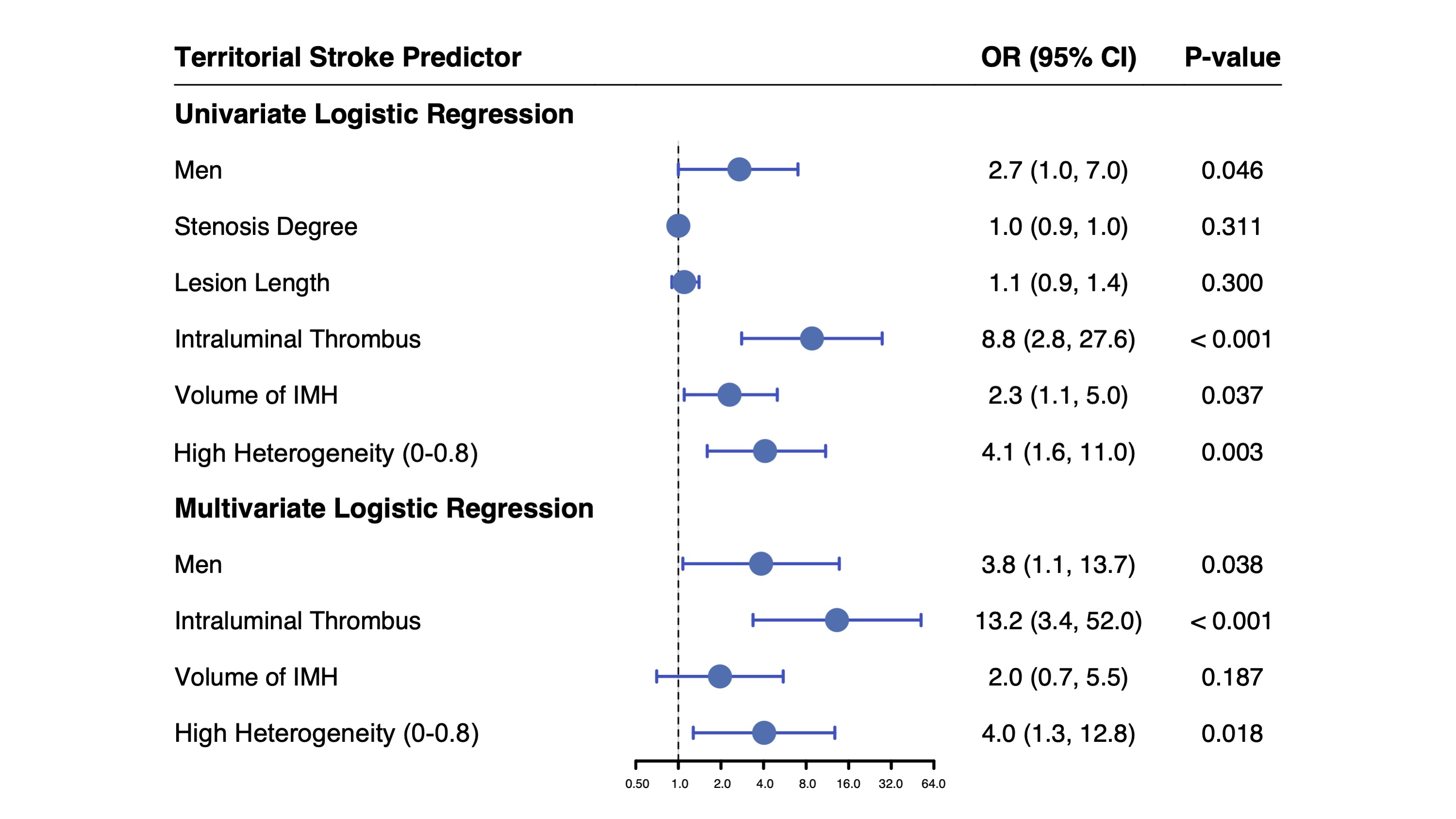This screenshot has height=819, width=1456.
Task: Click the Lesion Length data point circle
Action: coord(684,282)
